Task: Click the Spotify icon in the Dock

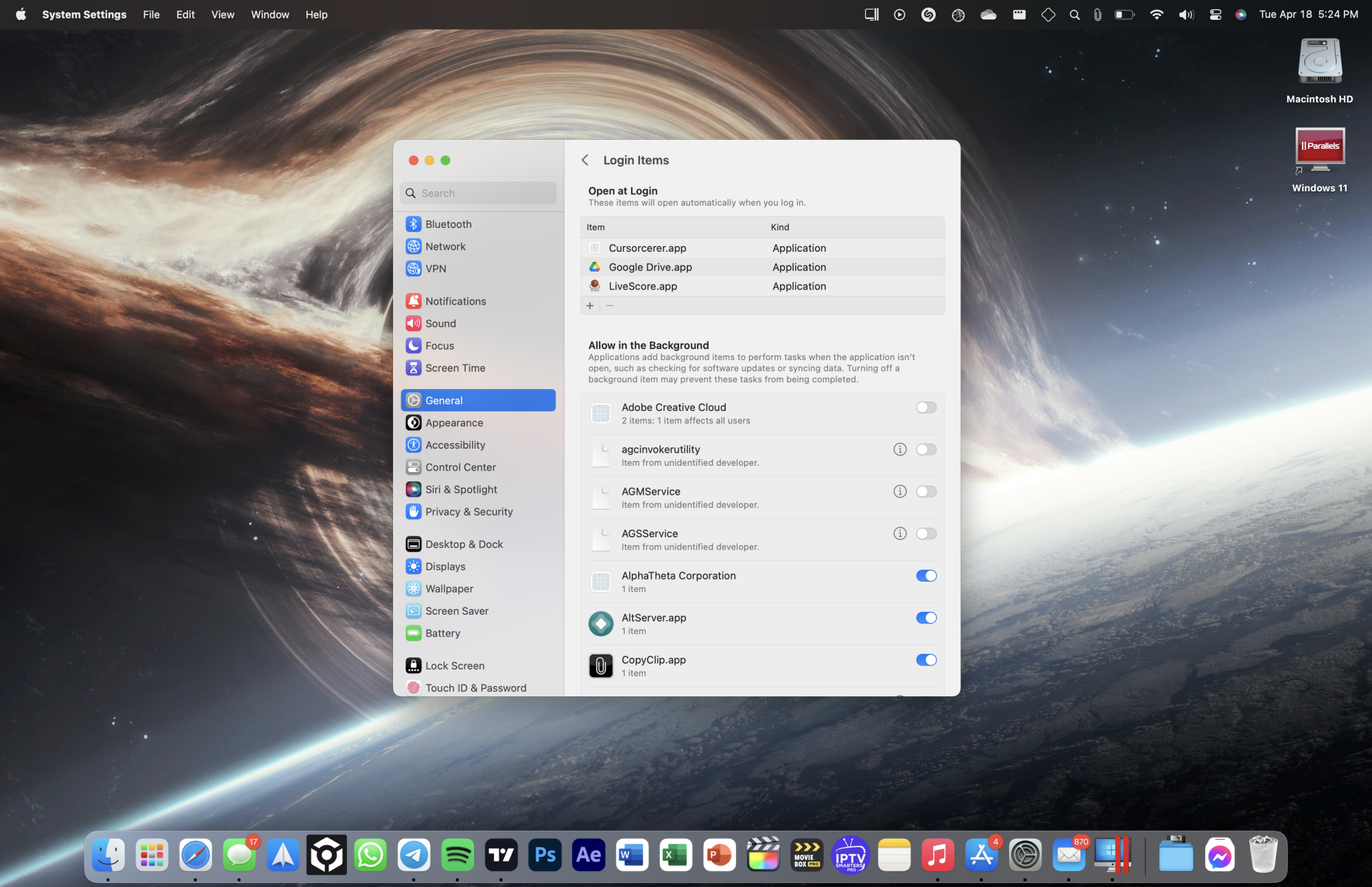Action: point(458,855)
